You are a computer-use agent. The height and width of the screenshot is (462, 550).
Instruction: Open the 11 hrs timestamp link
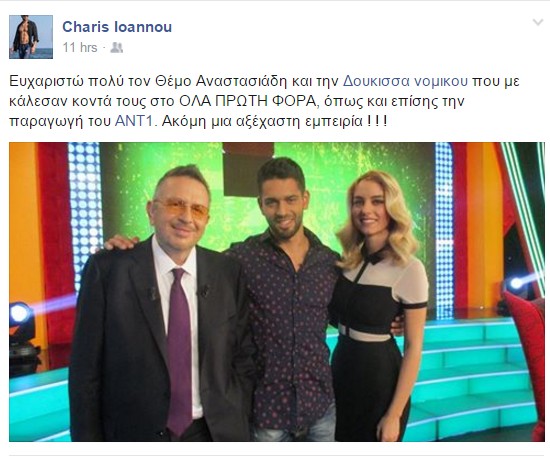point(80,47)
